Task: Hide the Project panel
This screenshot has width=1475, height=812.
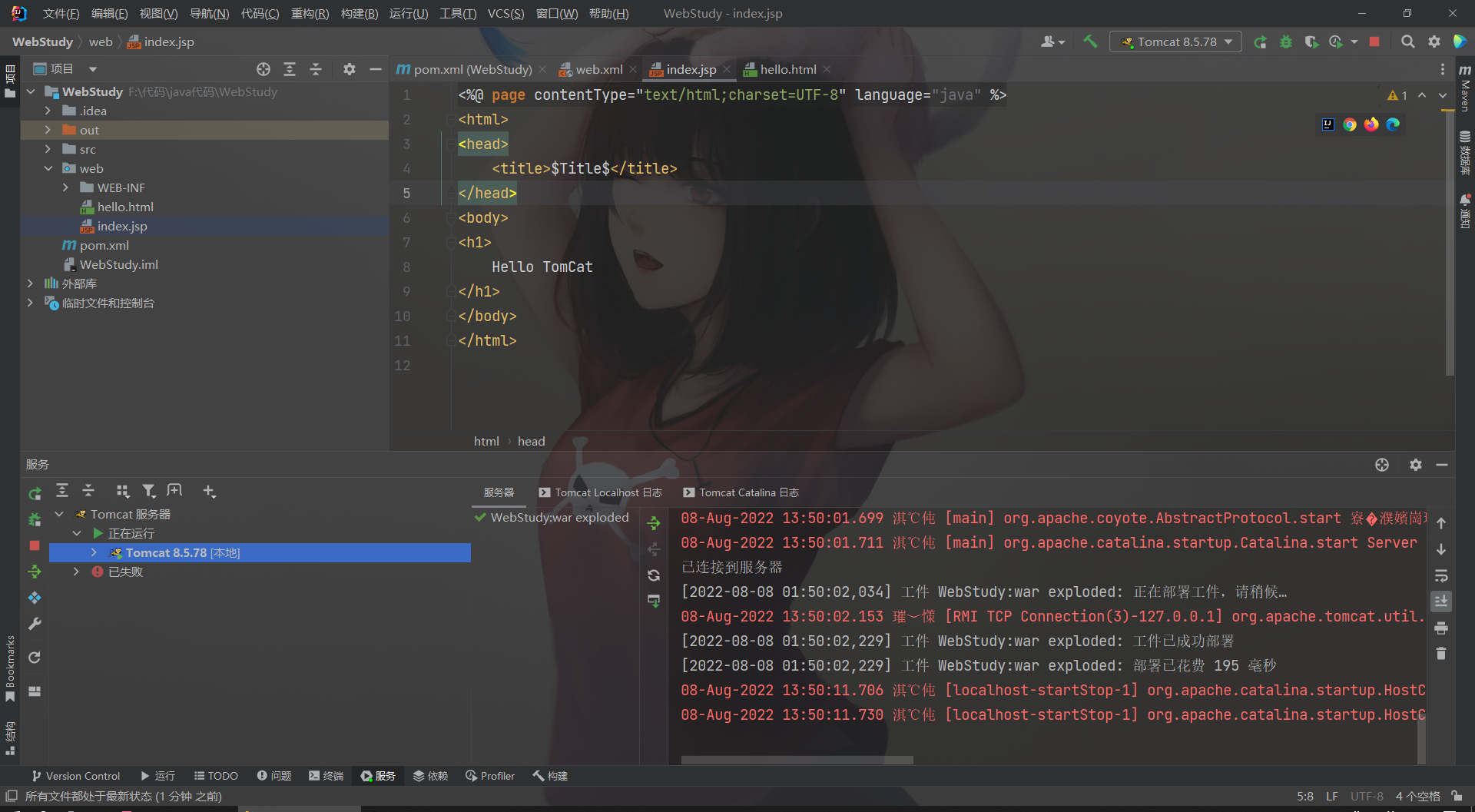Action: [376, 69]
